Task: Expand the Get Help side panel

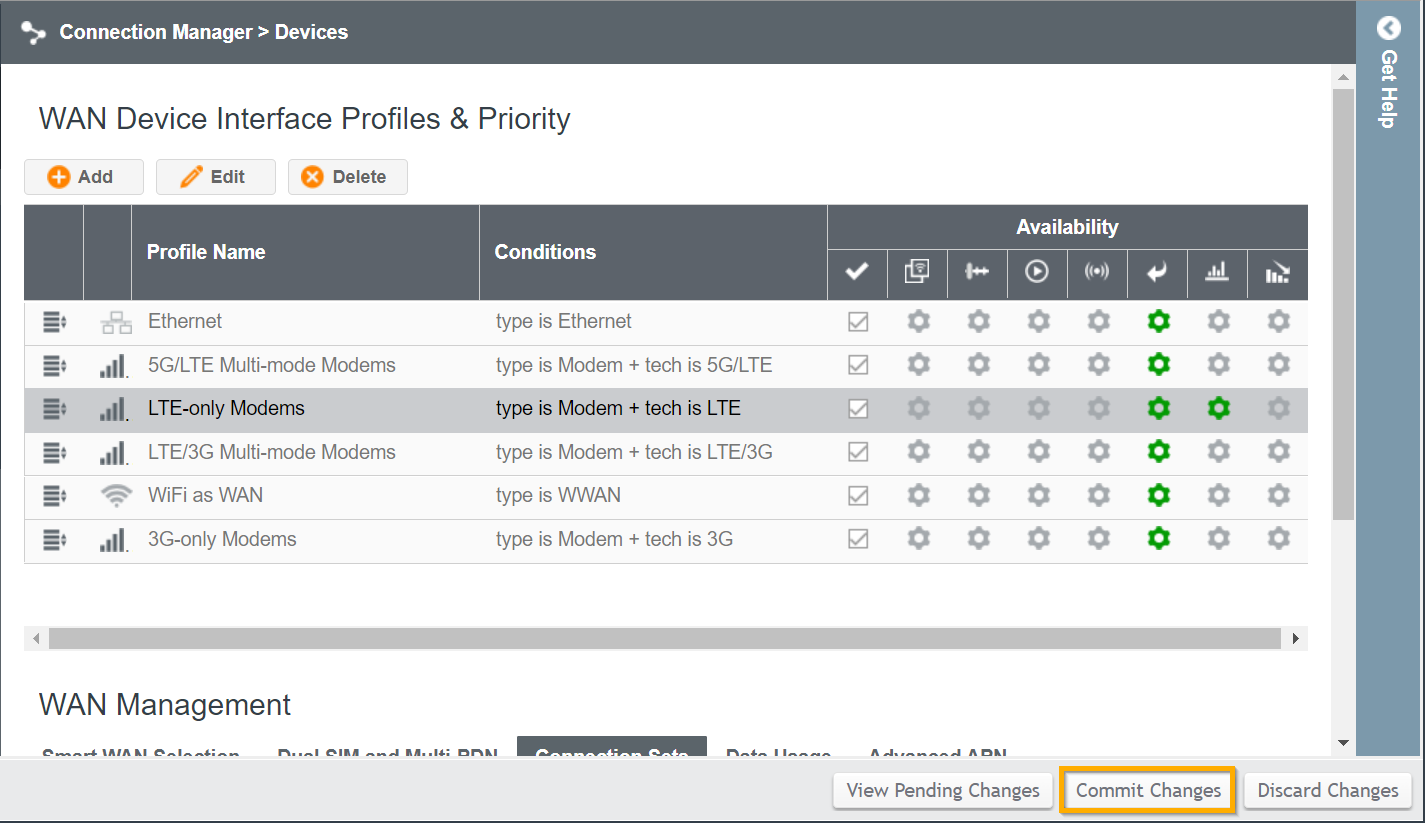Action: 1389,28
